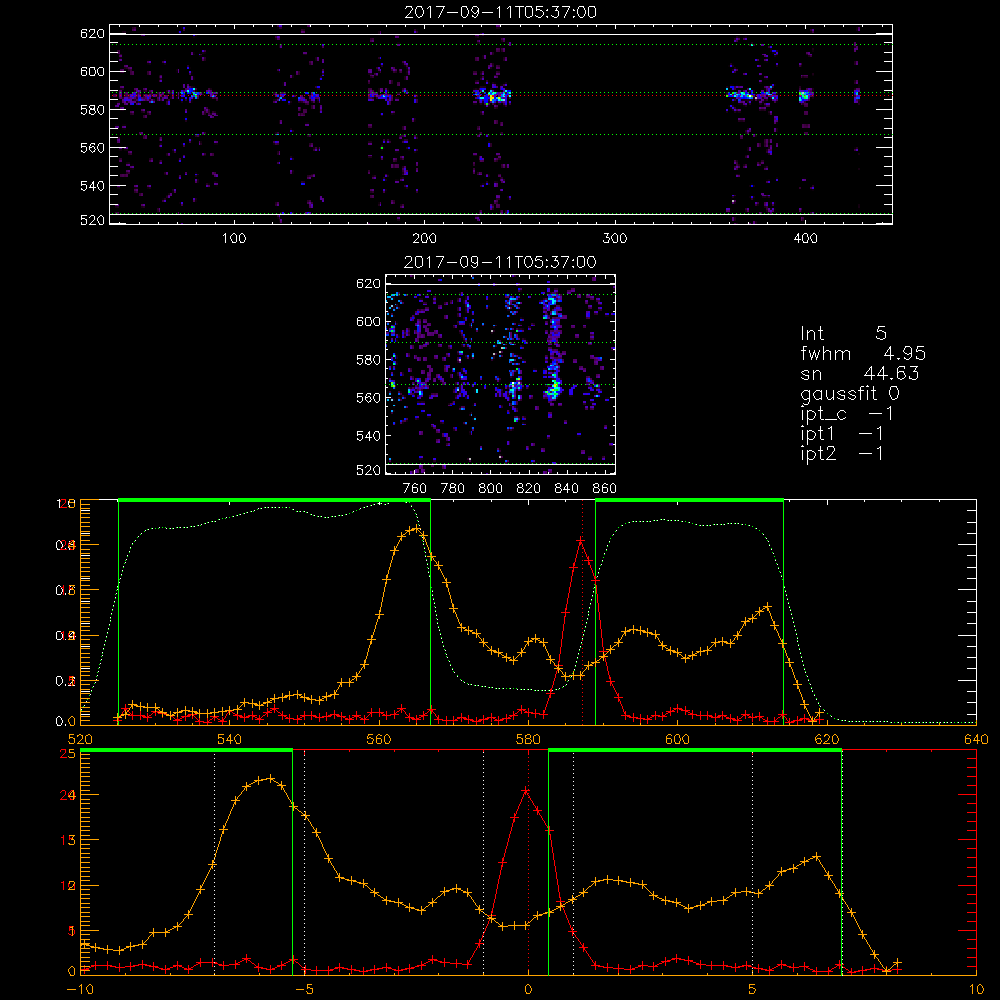Click x-axis label 780 on the middle image
Image resolution: width=1000 pixels, height=1000 pixels.
pos(453,489)
